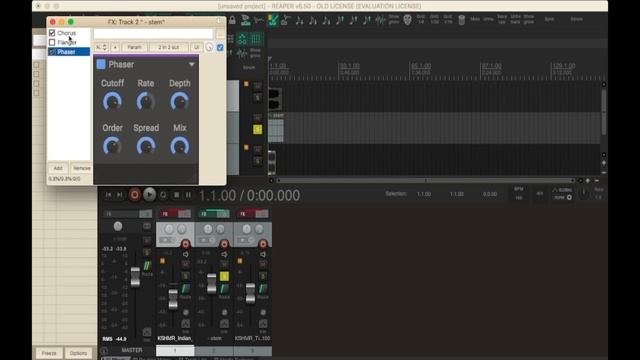Click the Order knob
This screenshot has width=640, height=360.
coord(112,146)
